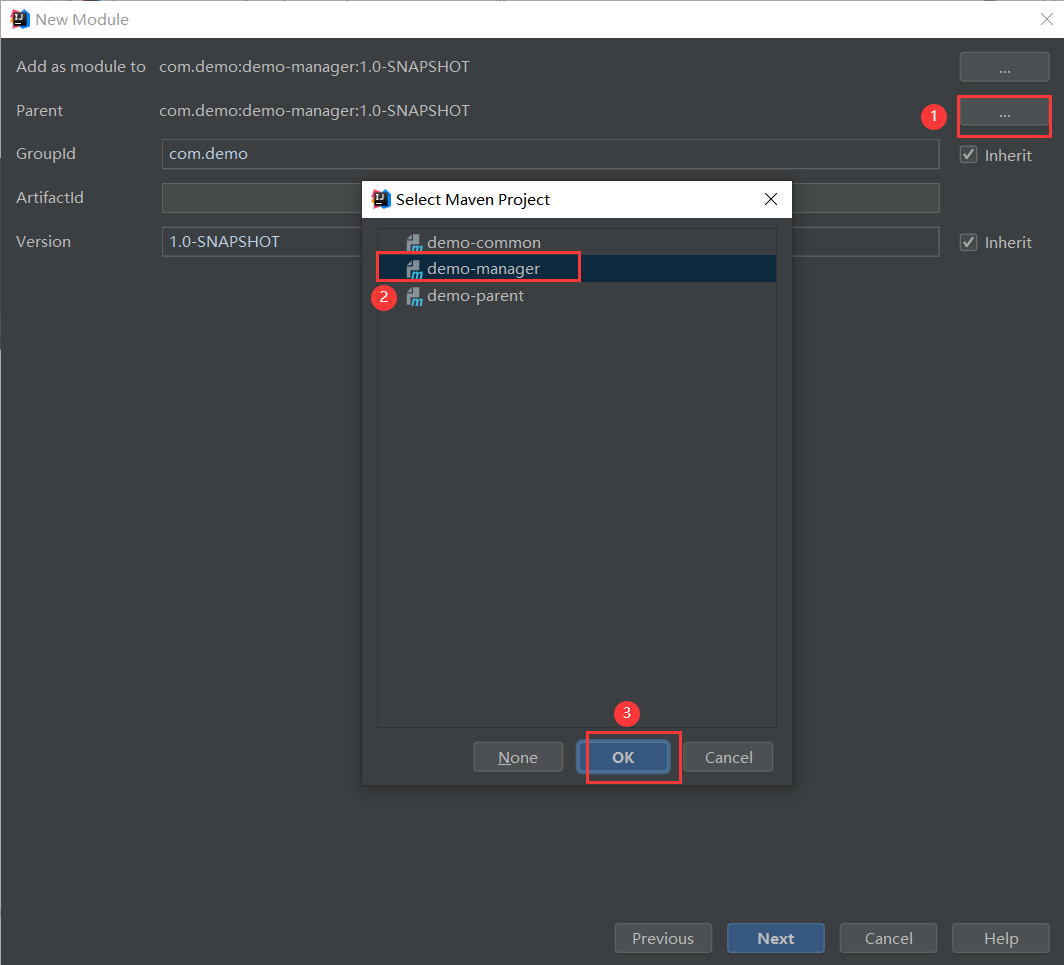The image size is (1064, 965).
Task: Click IntelliJ logo in Select Maven Project dialog
Action: [381, 199]
